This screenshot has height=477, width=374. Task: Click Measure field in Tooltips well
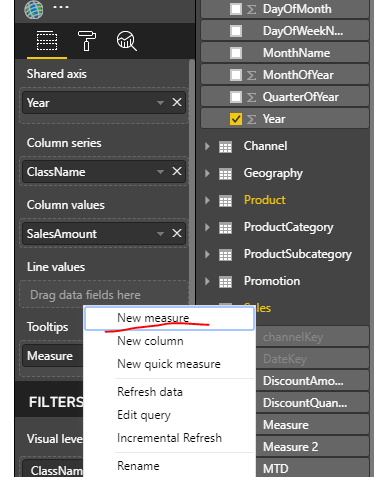[x=53, y=356]
